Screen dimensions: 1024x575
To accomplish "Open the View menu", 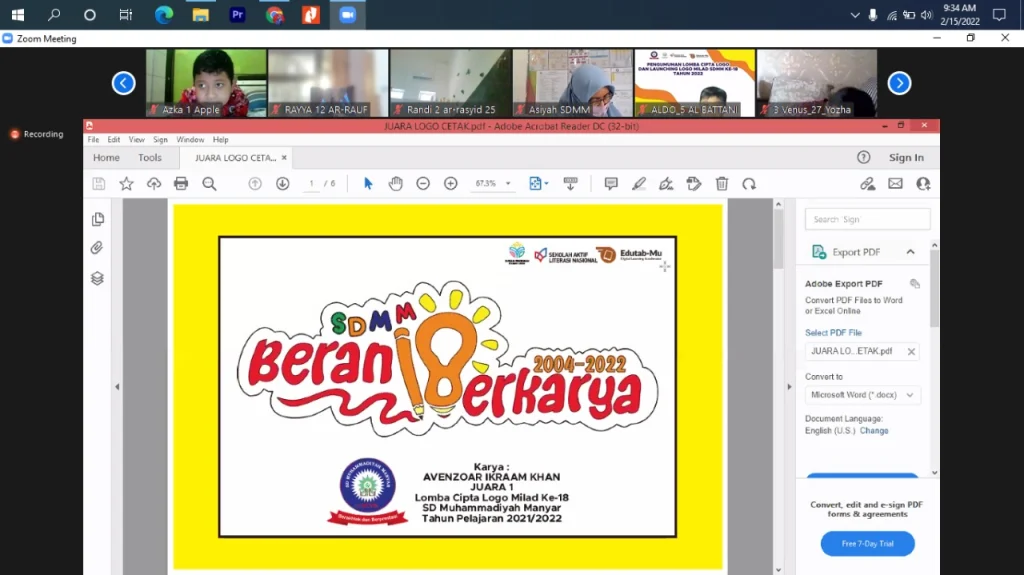I will pos(136,139).
